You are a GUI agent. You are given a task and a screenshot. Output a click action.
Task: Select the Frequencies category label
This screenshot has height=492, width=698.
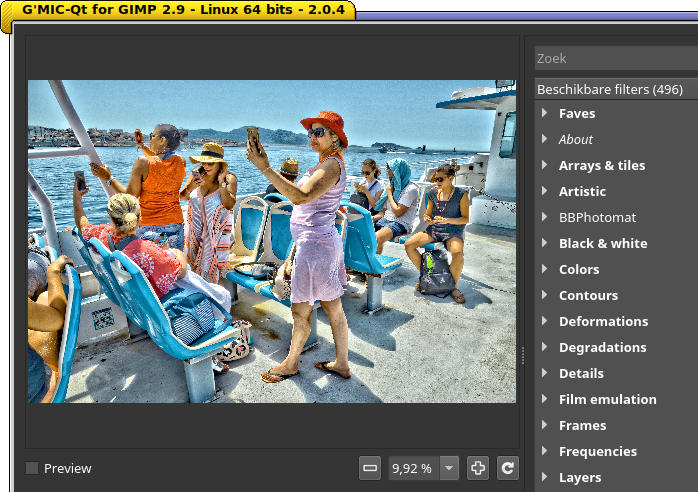pyautogui.click(x=598, y=451)
